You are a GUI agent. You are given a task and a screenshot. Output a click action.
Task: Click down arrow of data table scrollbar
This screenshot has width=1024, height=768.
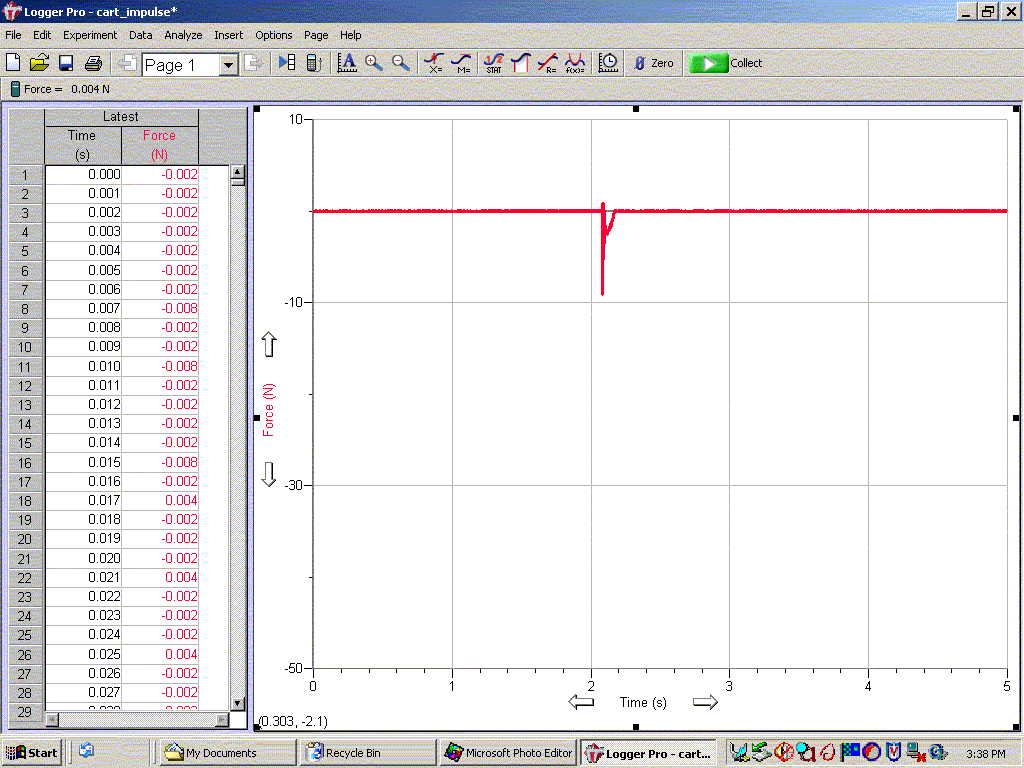pyautogui.click(x=238, y=703)
